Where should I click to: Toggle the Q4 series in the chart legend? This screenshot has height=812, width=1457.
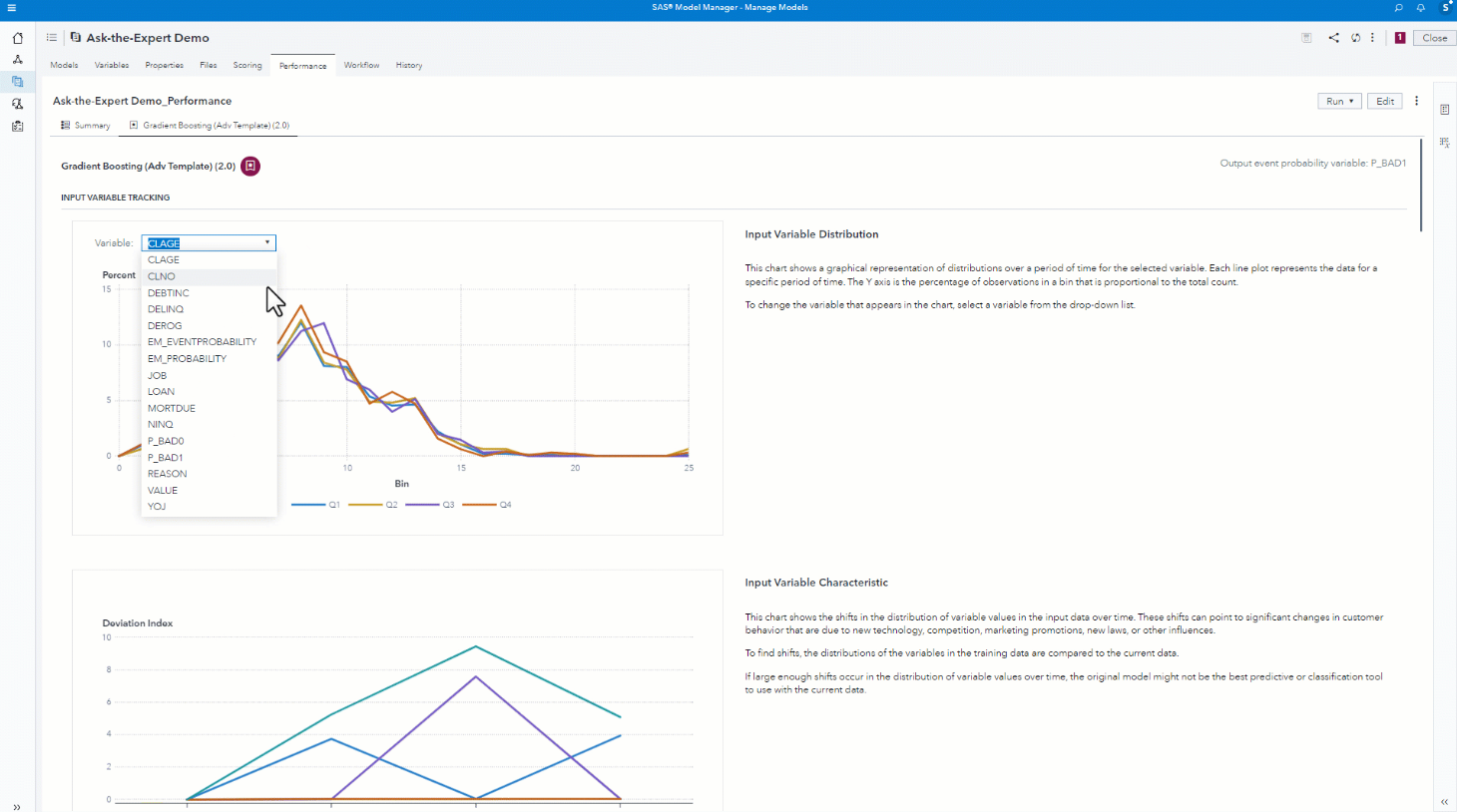(x=488, y=505)
